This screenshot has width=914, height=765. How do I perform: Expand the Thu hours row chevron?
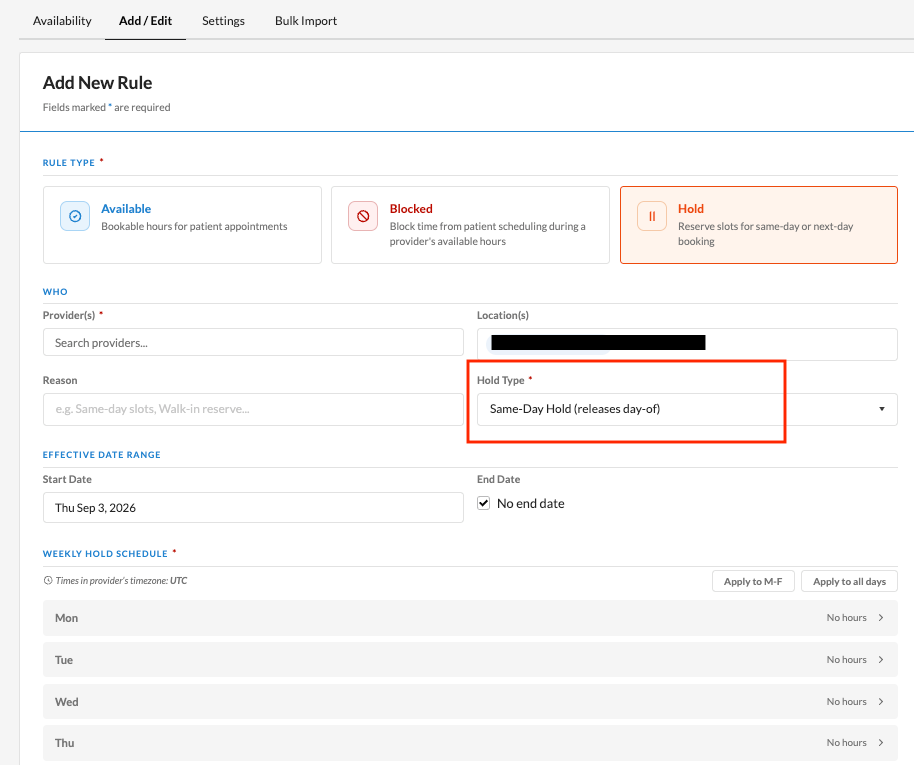[x=881, y=742]
